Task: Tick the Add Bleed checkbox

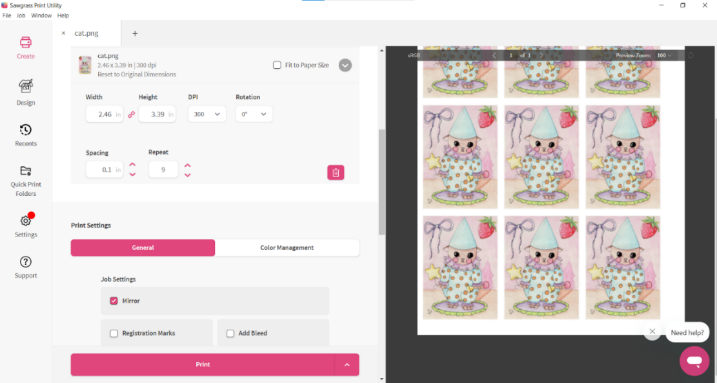Action: (230, 333)
